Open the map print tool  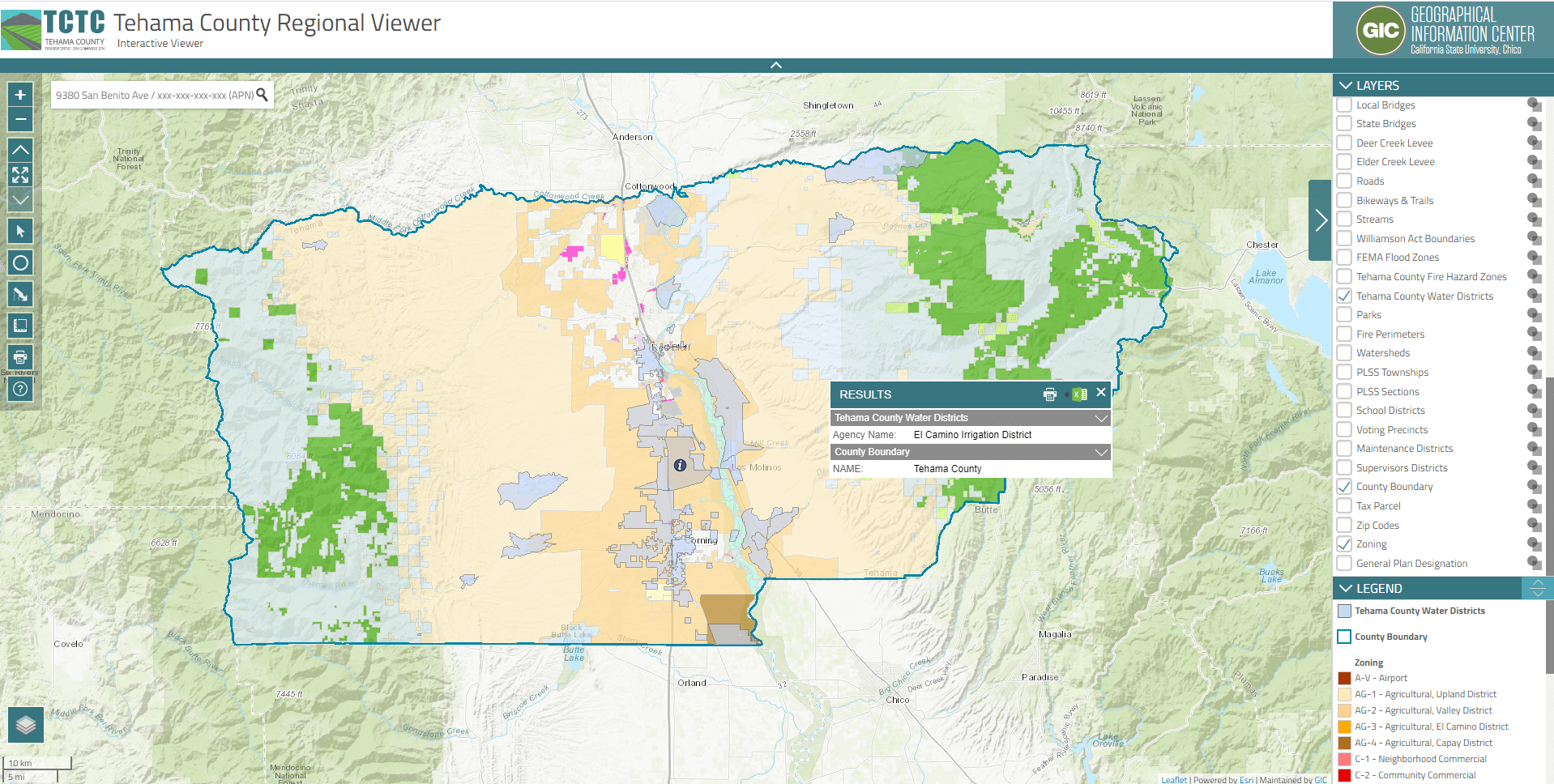pos(20,357)
